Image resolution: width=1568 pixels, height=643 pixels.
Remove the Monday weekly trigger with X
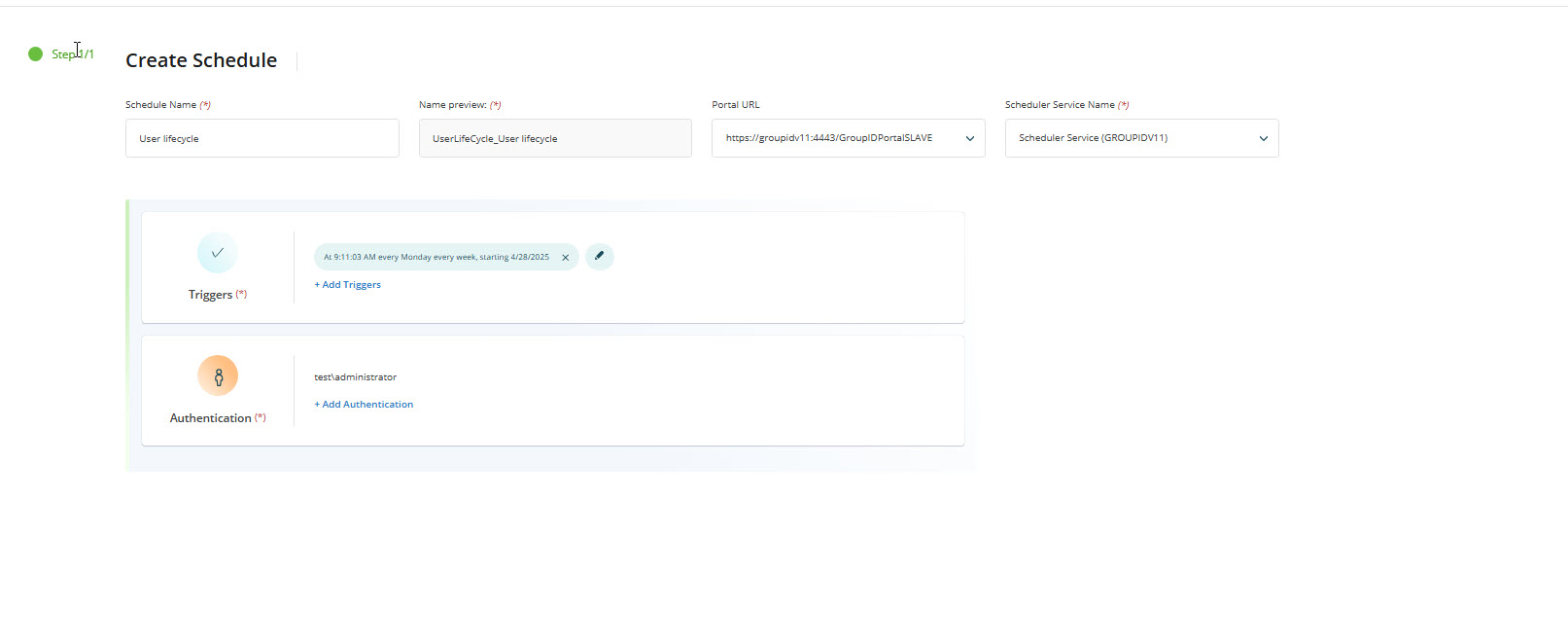pos(565,258)
